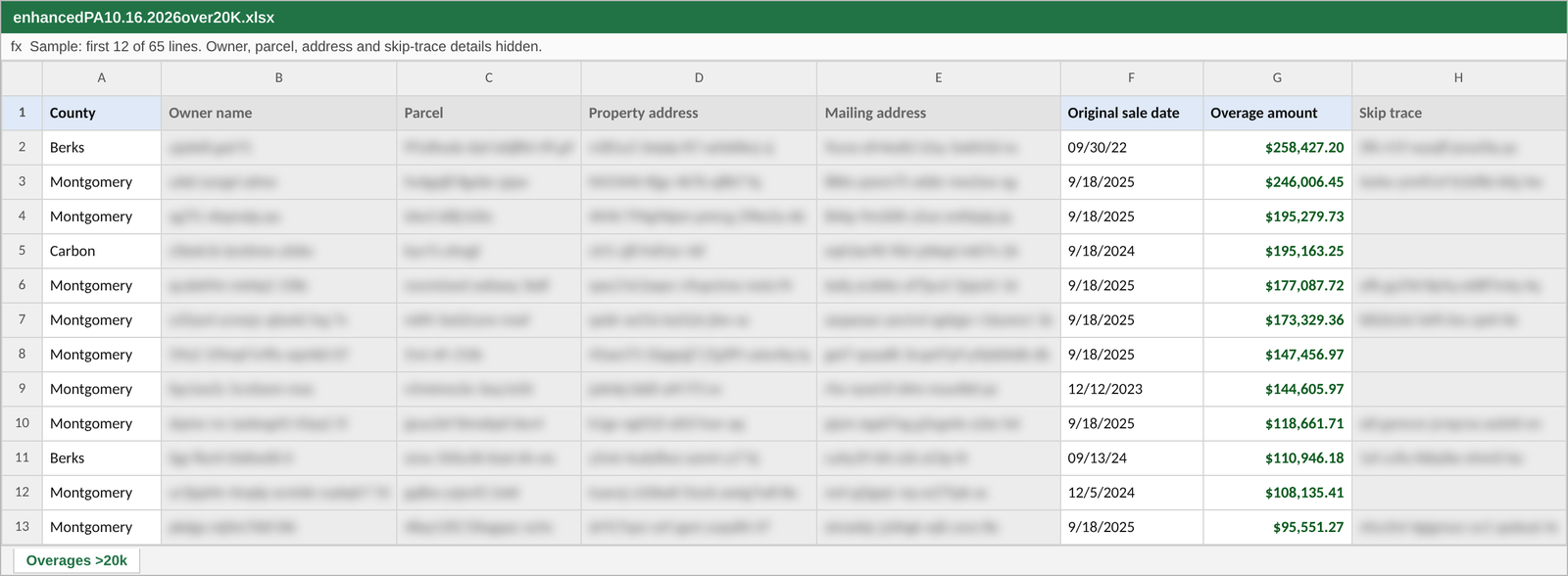Click the Berks cell in row 11
This screenshot has height=576, width=1568.
tap(101, 457)
